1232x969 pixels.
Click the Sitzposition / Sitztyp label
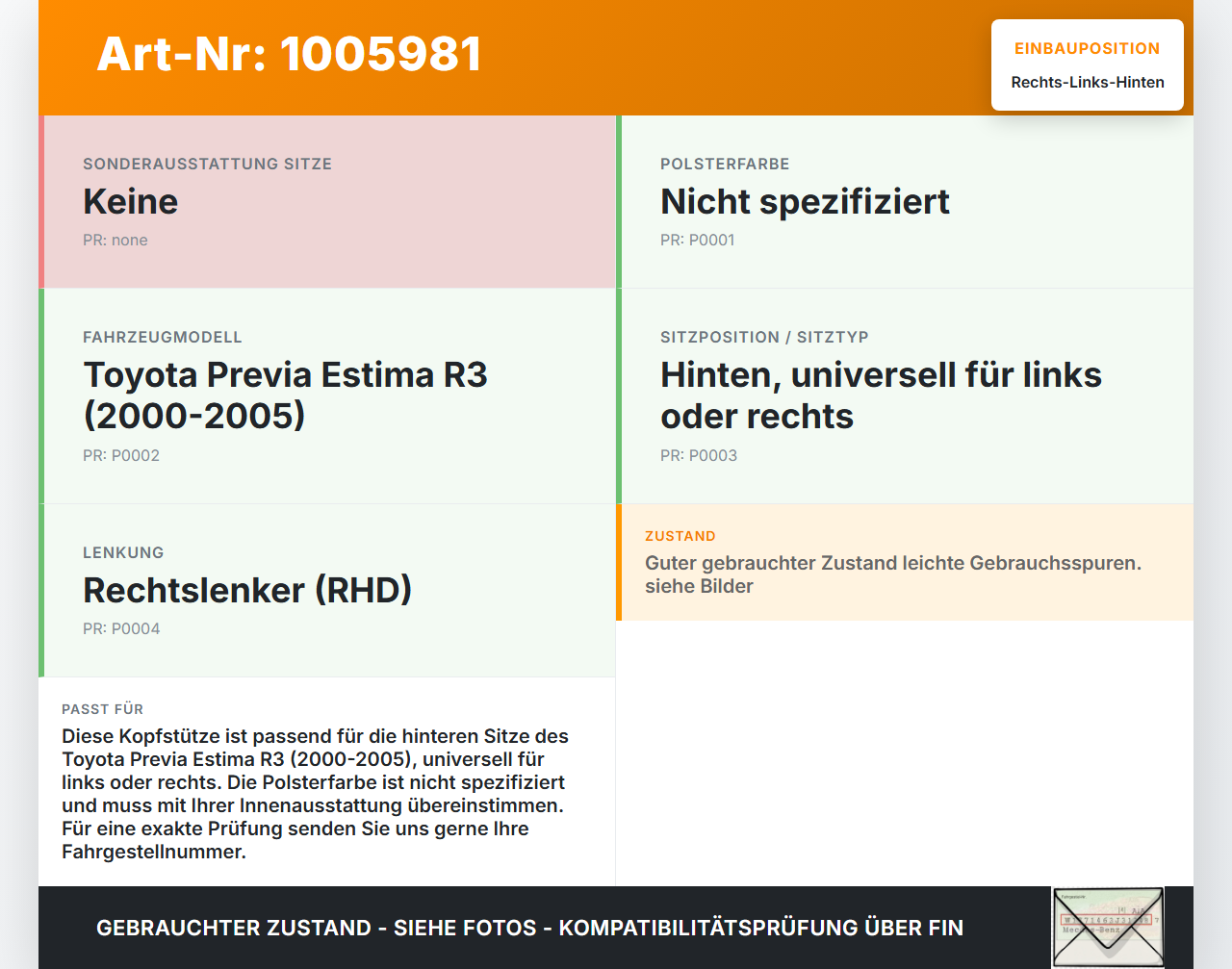click(x=764, y=337)
